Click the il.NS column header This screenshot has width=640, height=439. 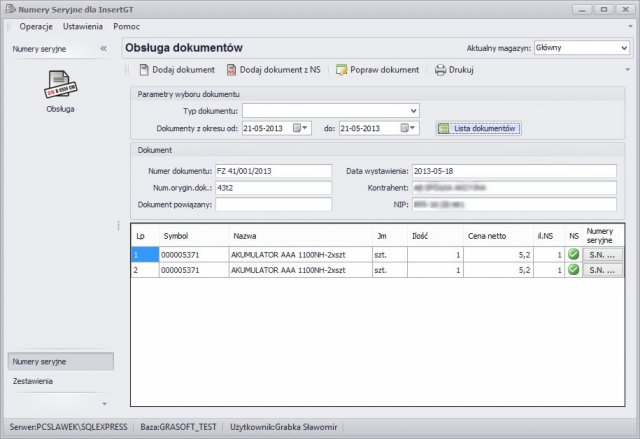click(549, 236)
